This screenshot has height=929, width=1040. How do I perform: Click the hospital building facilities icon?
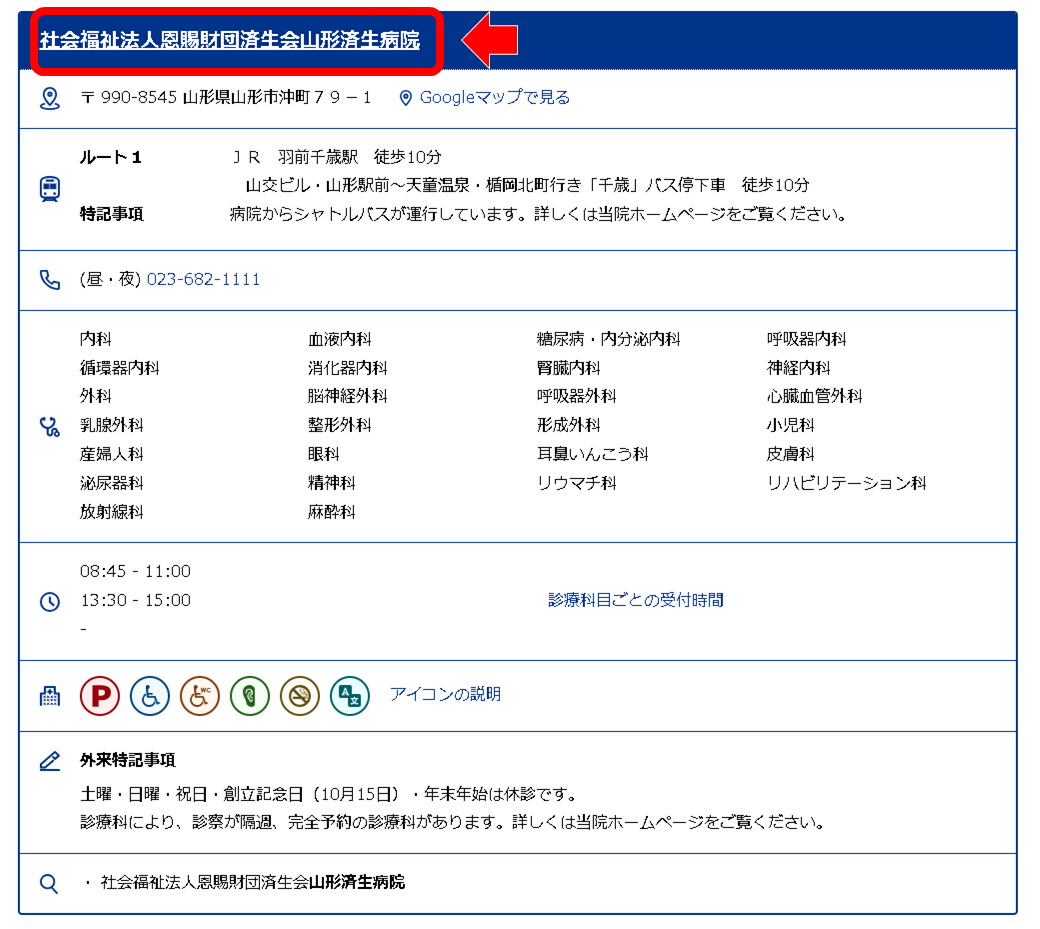[50, 696]
